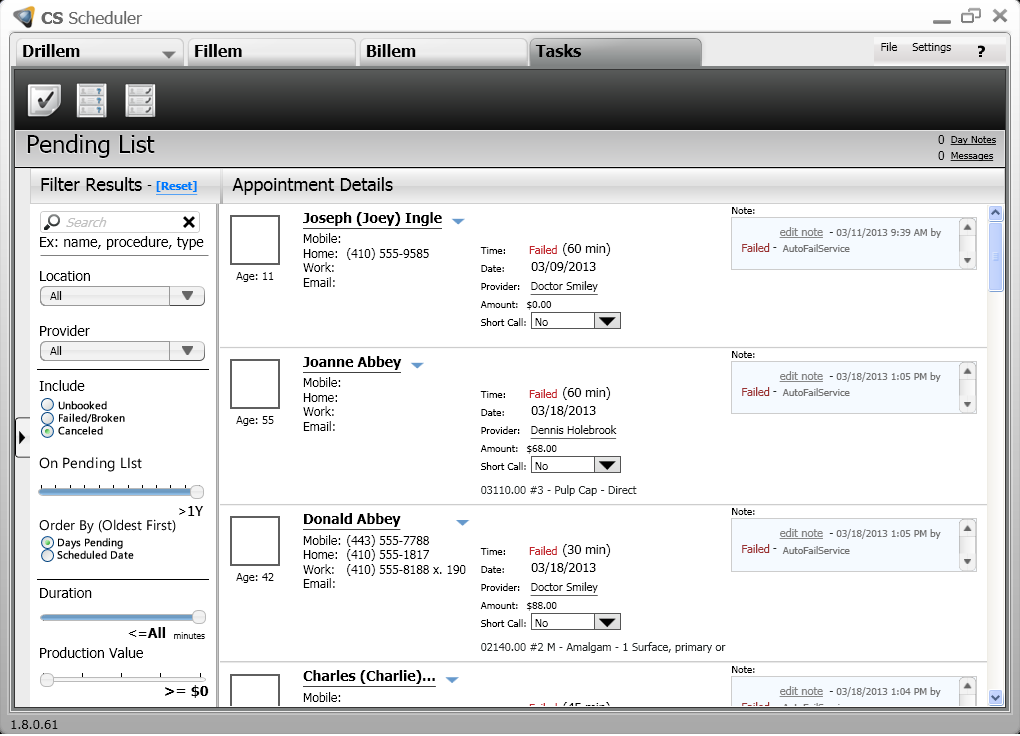The width and height of the screenshot is (1020, 736).
Task: Select the Canceled radio option
Action: tap(47, 431)
